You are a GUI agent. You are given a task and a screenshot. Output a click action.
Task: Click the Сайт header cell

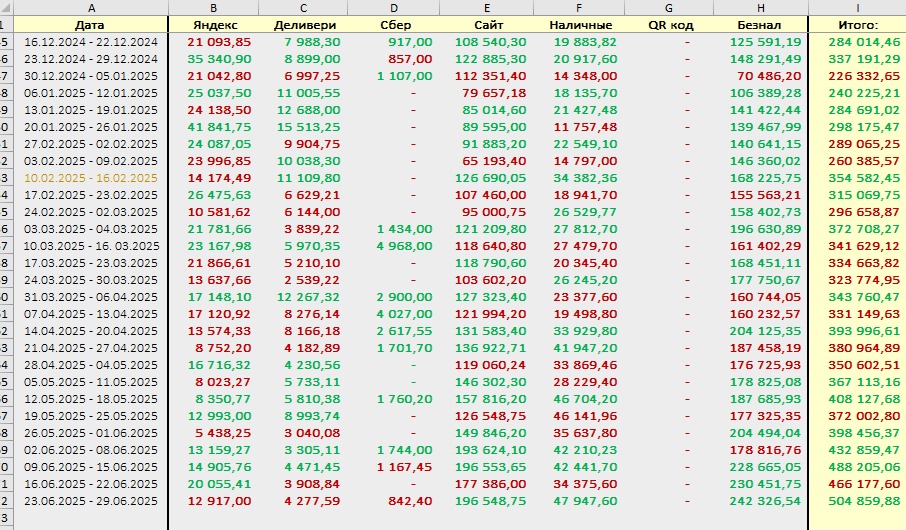click(x=487, y=25)
